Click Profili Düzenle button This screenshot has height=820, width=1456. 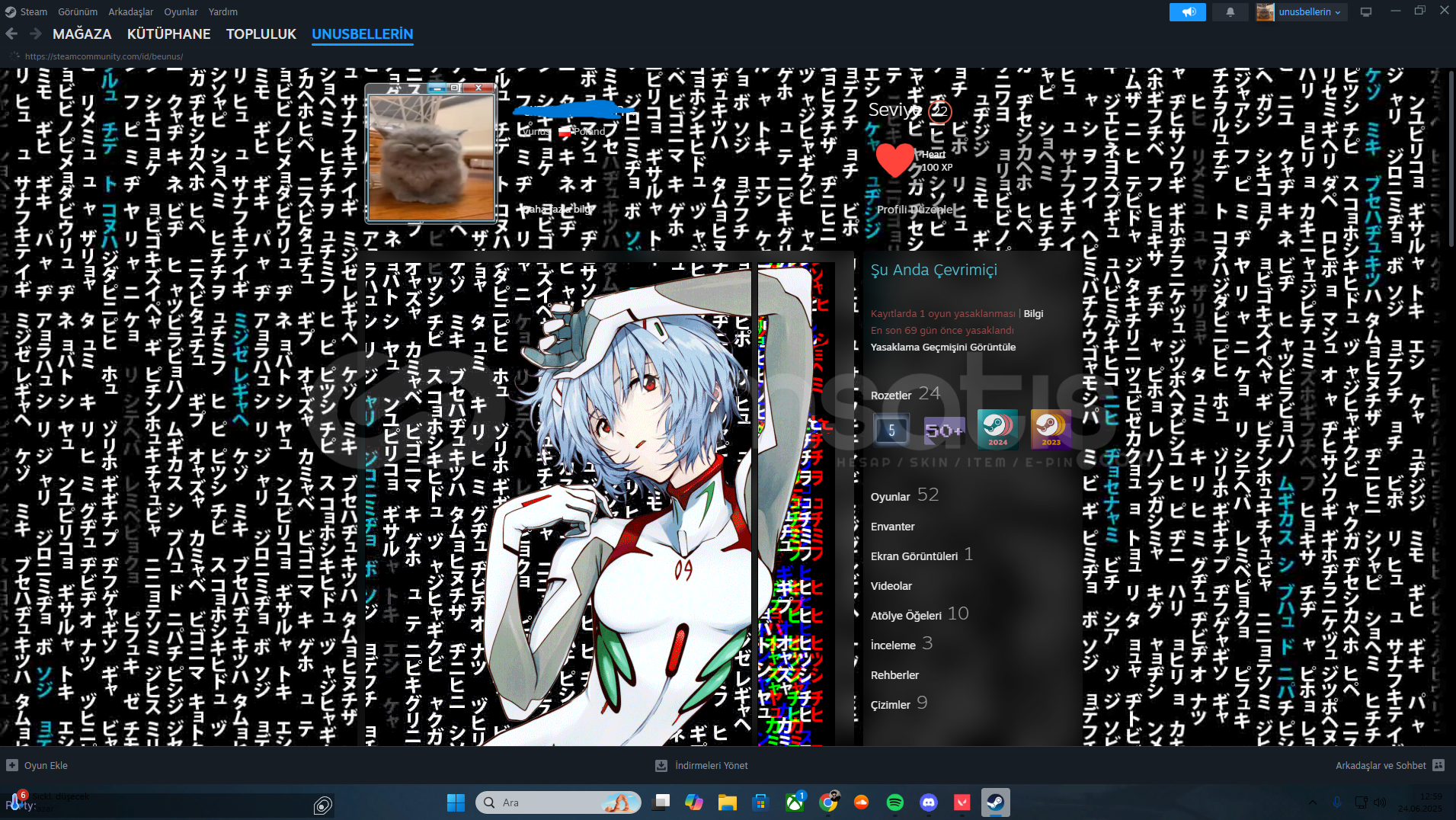pyautogui.click(x=914, y=209)
